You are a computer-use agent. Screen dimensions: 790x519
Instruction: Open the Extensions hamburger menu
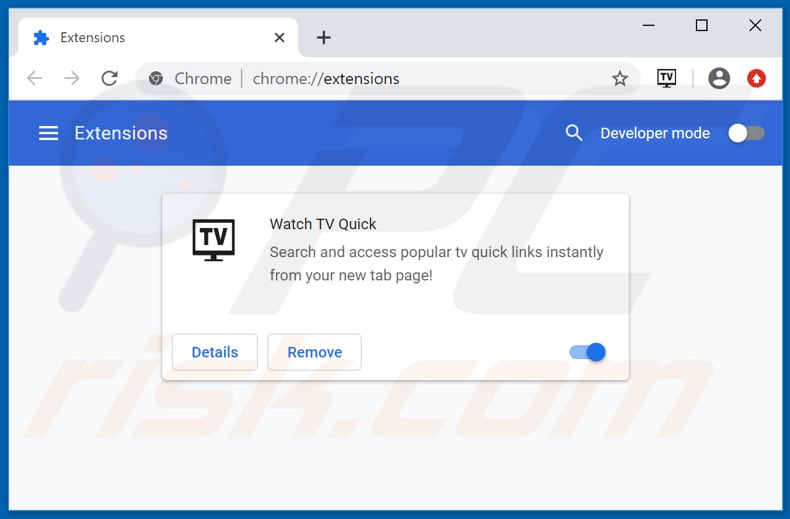tap(48, 133)
